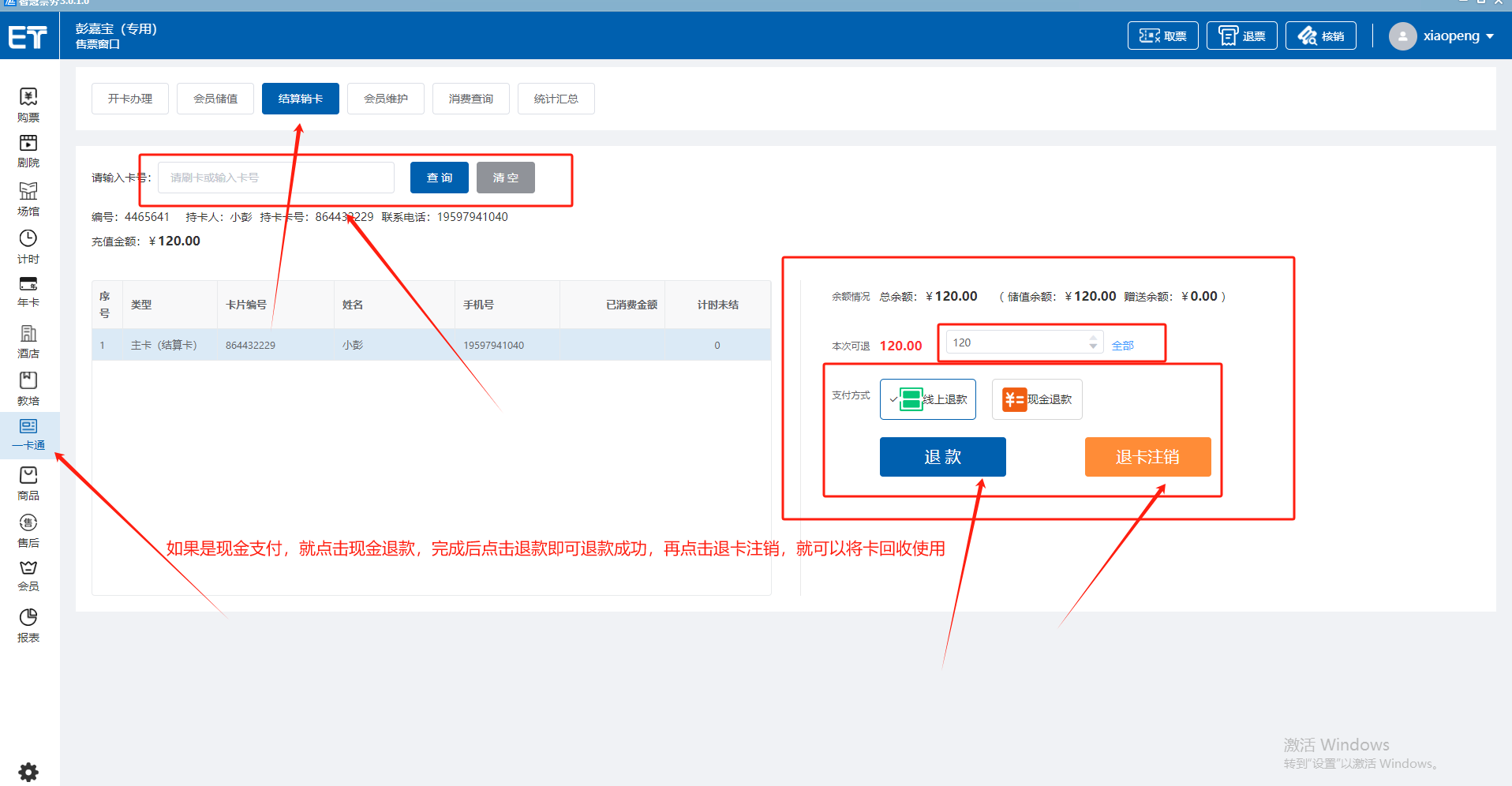Click the orange 退卡注销 button
The width and height of the screenshot is (1512, 786).
pos(1147,457)
